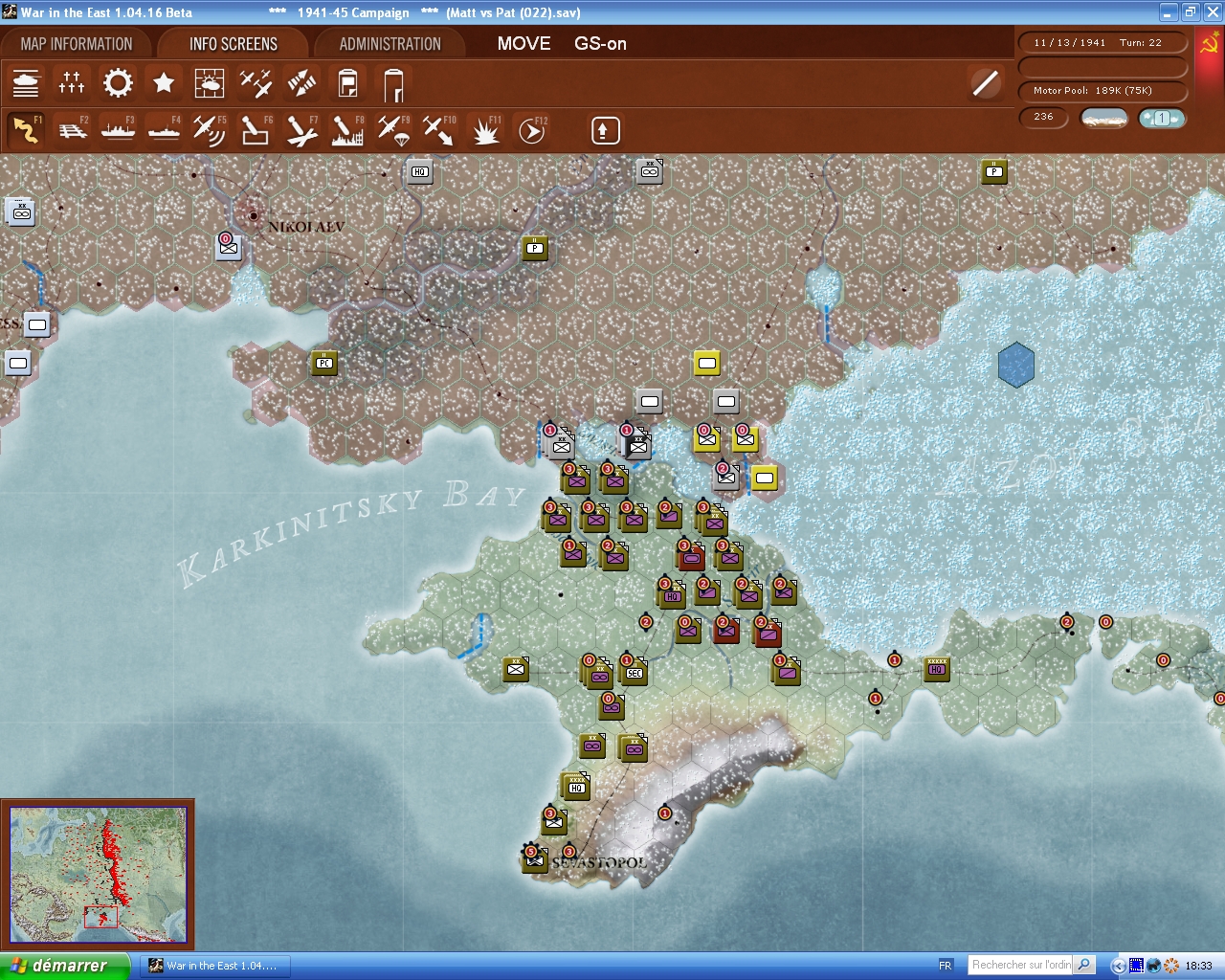Open the losses screen with grave crosses
Viewport: 1225px width, 980px height.
coord(72,83)
